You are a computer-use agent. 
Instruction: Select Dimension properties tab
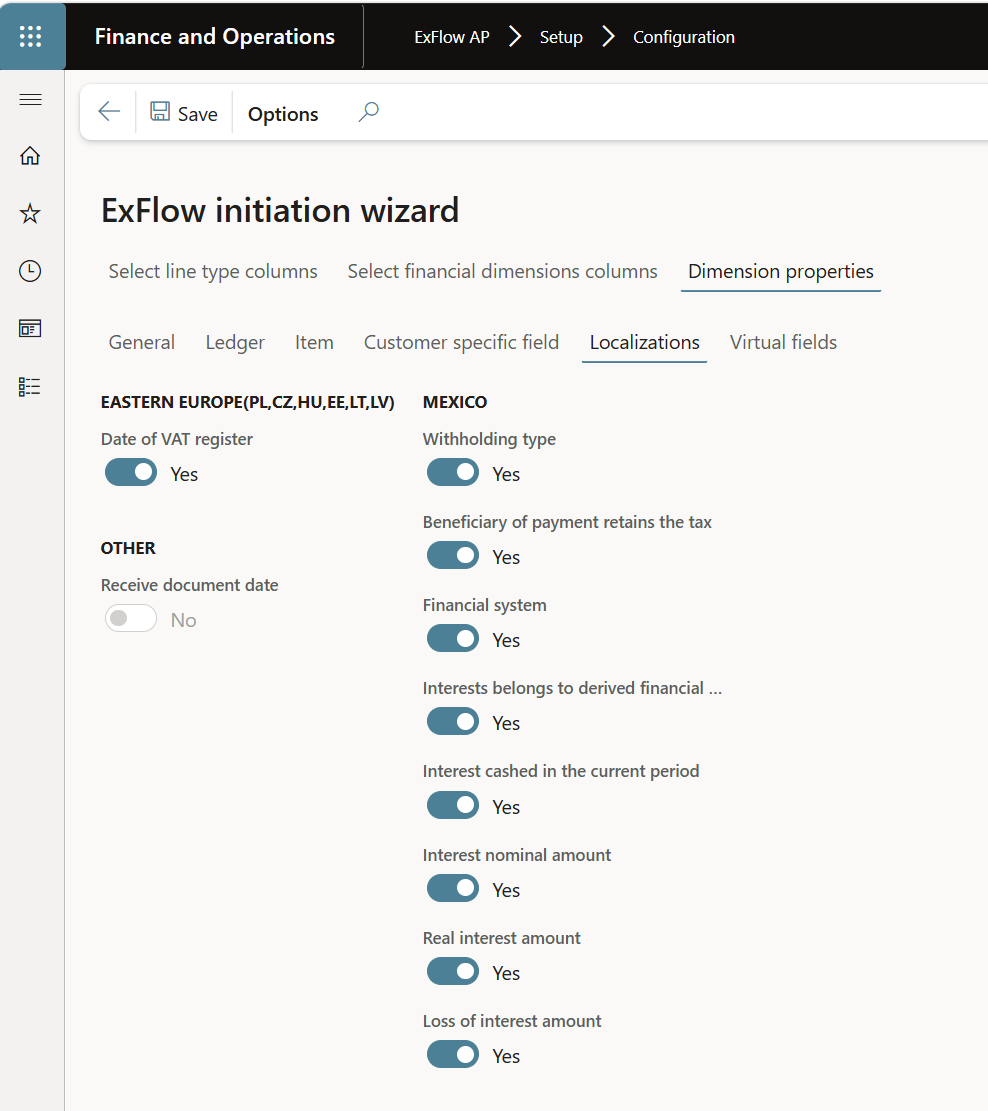(780, 271)
